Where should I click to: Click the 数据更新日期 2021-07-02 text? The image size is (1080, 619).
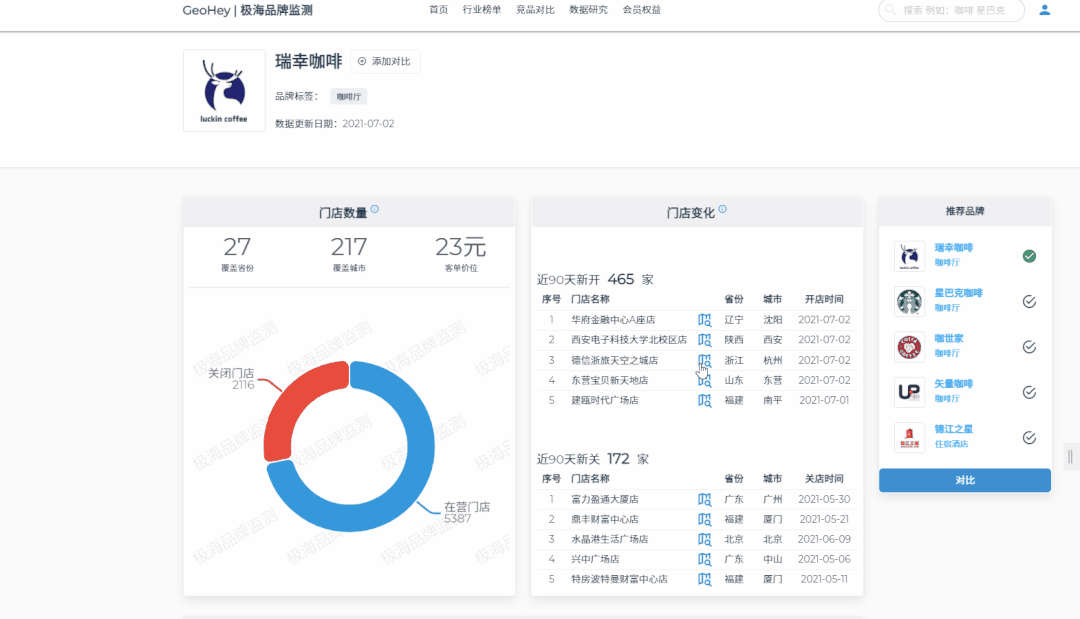[x=335, y=124]
